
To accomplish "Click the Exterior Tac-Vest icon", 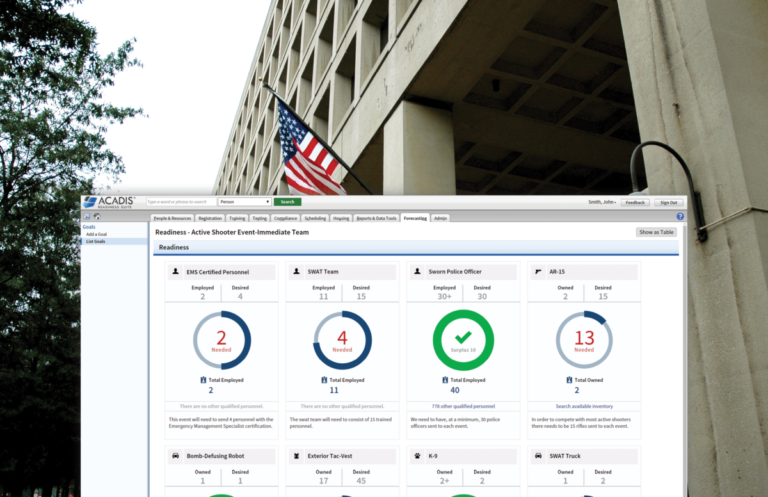I will (298, 455).
